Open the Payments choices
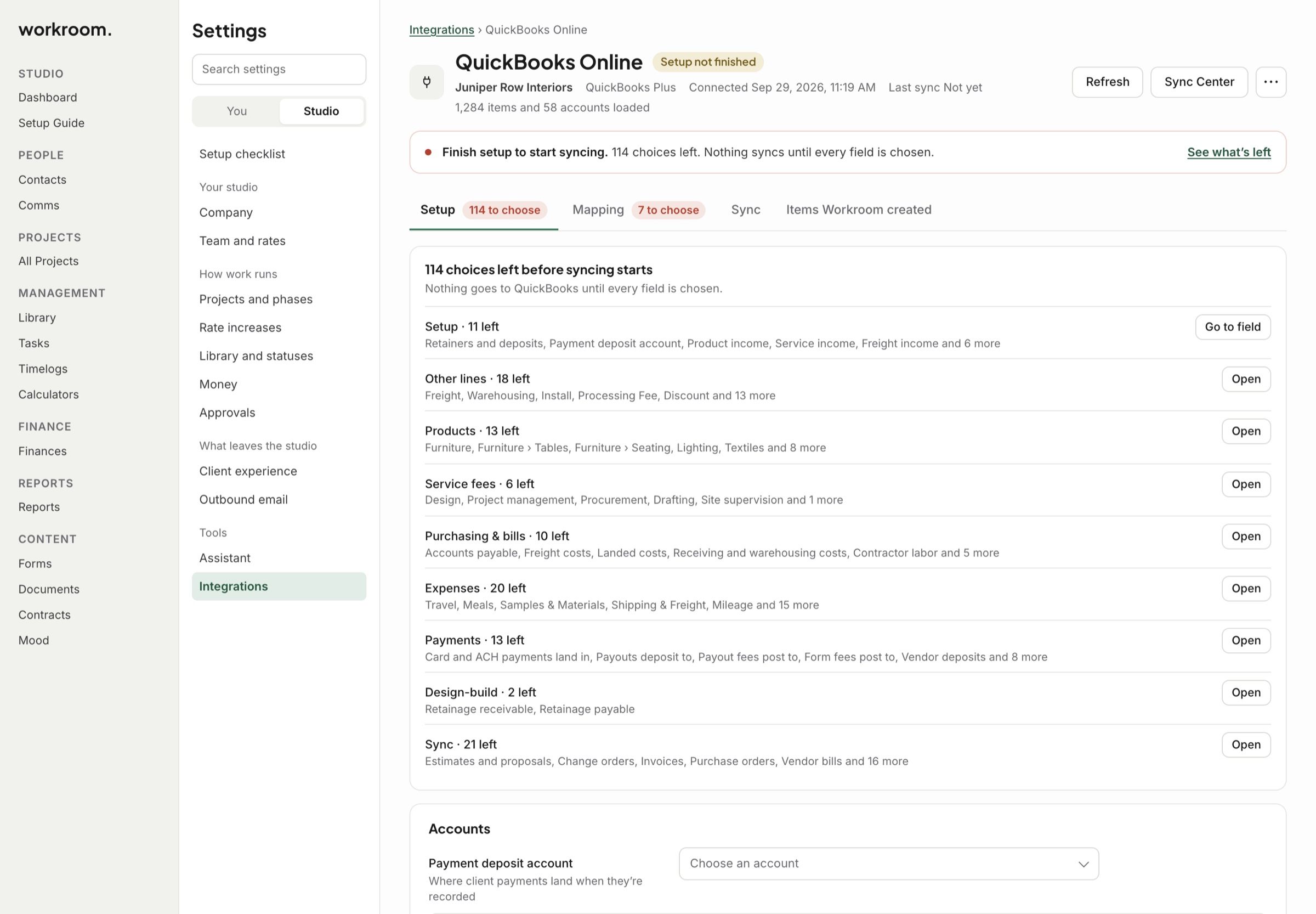Viewport: 1316px width, 914px height. (1246, 641)
